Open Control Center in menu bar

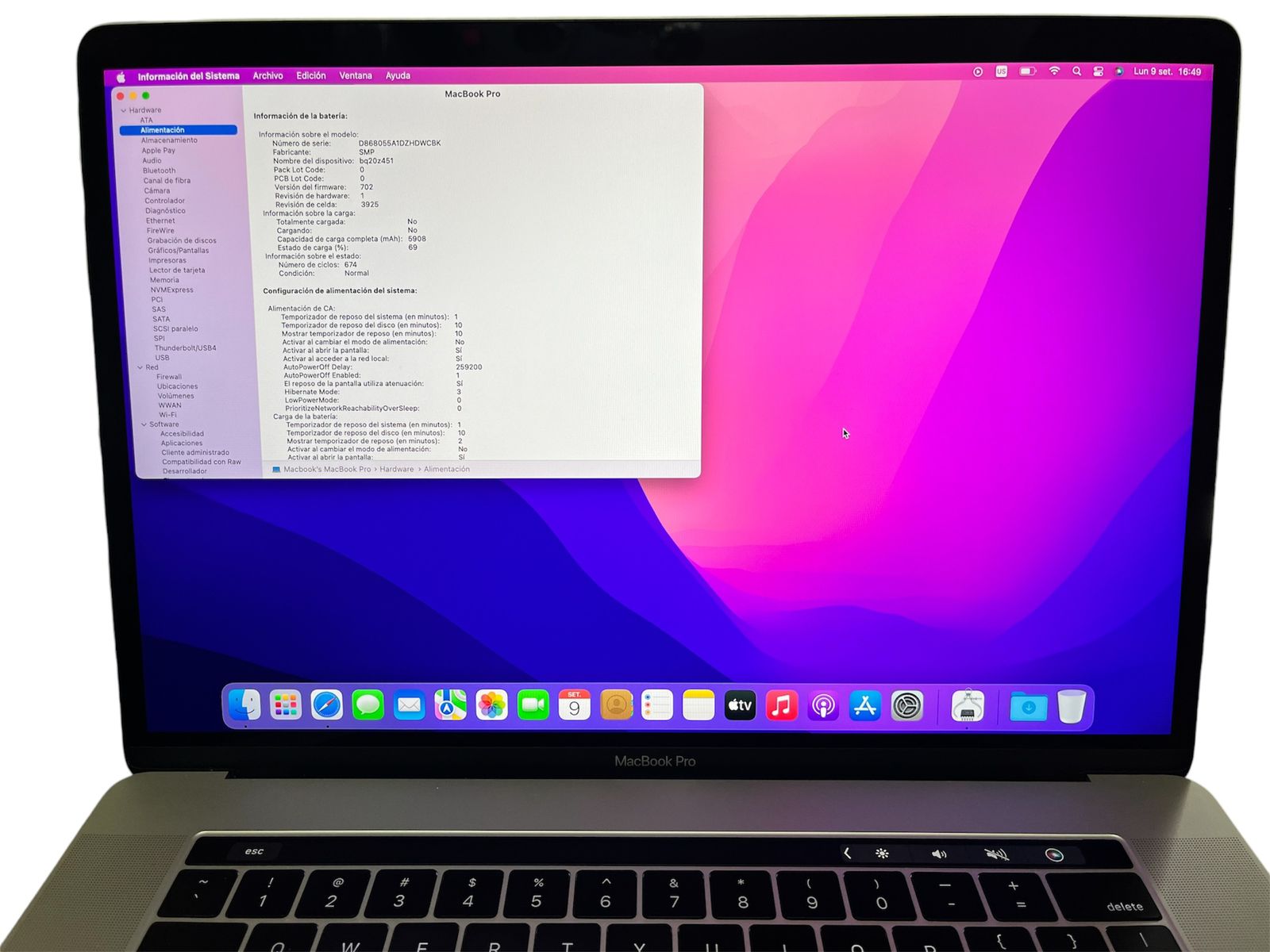tap(1098, 71)
